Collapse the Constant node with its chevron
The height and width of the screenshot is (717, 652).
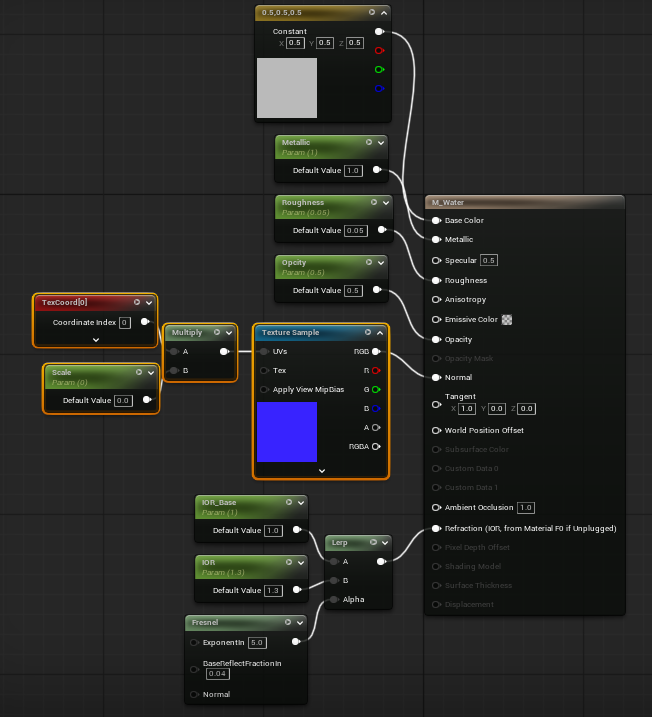pos(384,13)
